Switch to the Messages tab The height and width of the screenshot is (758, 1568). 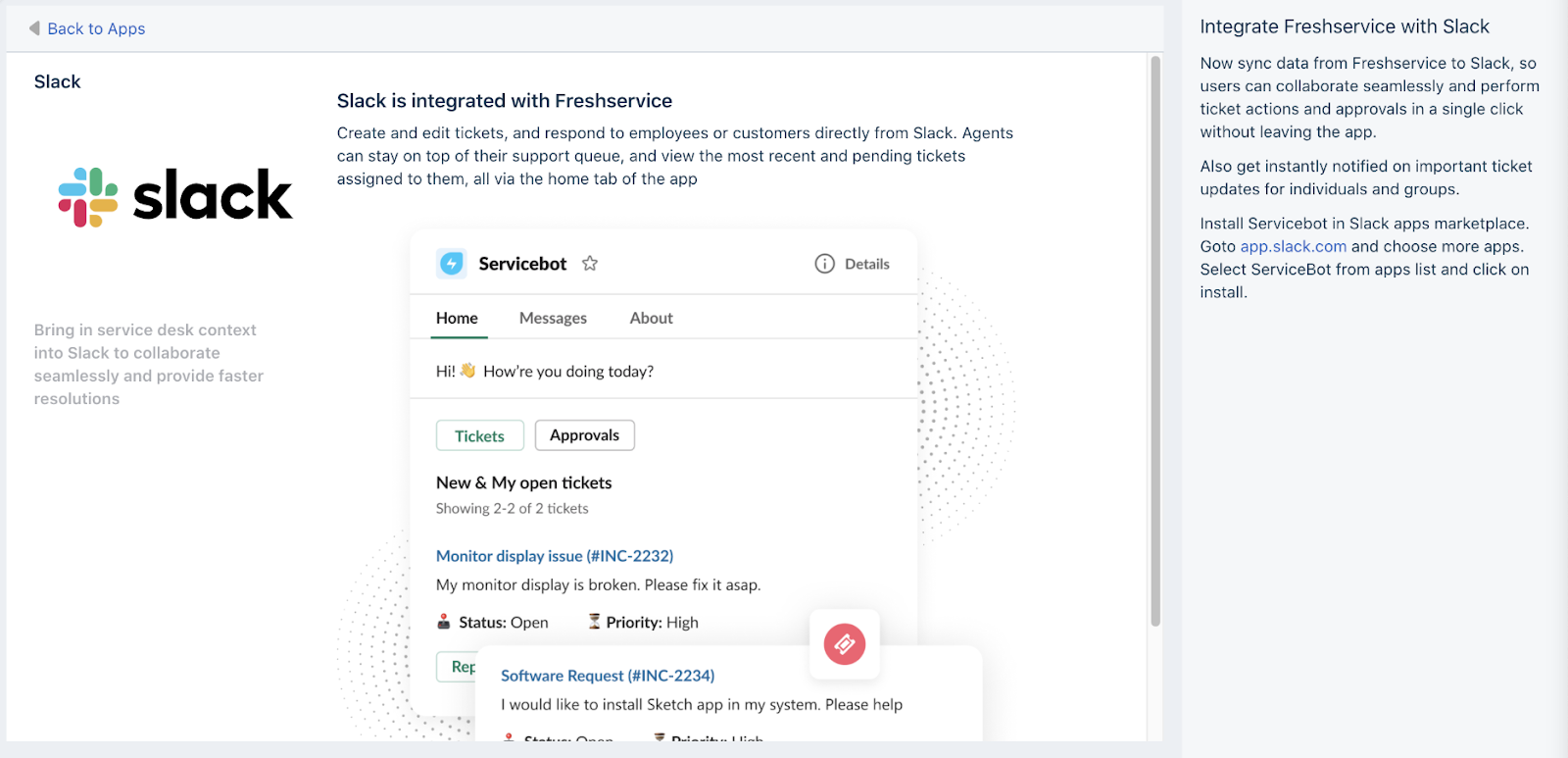553,318
